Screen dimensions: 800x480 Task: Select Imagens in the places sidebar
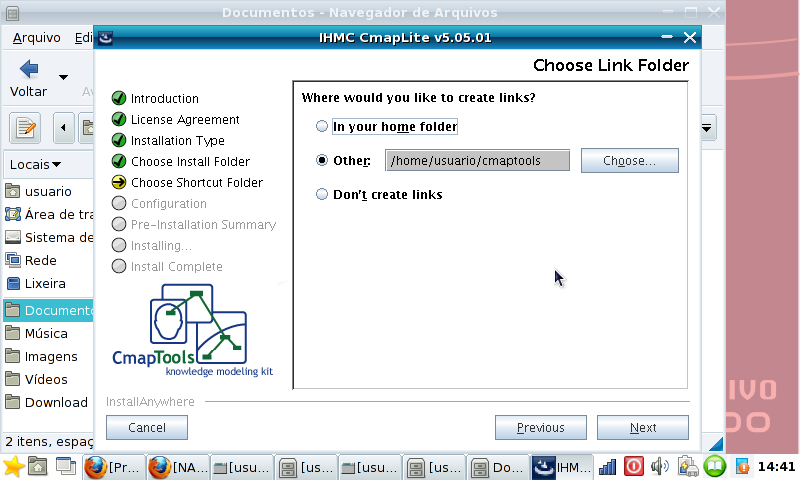(48, 356)
